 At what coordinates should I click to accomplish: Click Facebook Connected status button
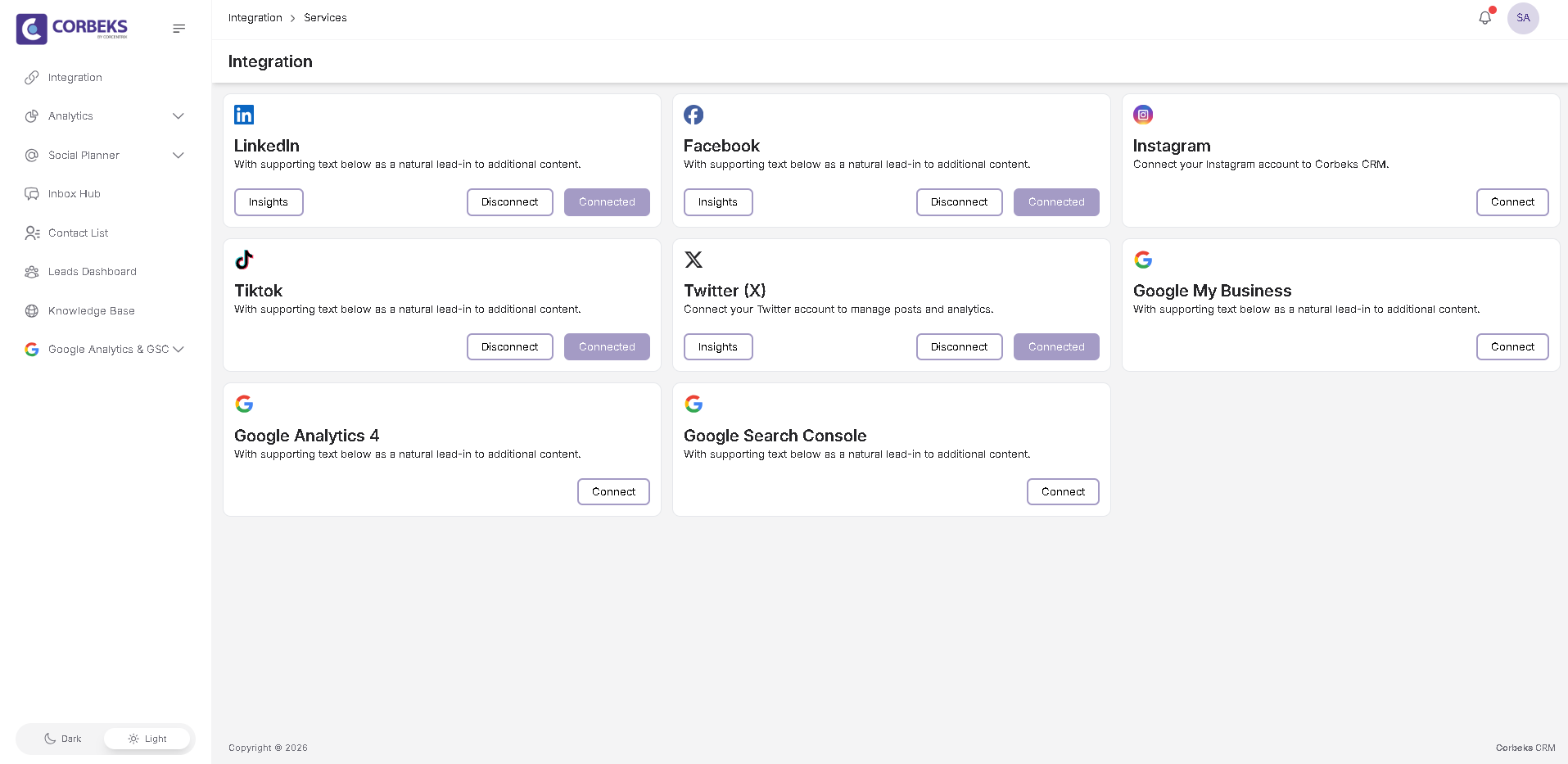(x=1056, y=202)
